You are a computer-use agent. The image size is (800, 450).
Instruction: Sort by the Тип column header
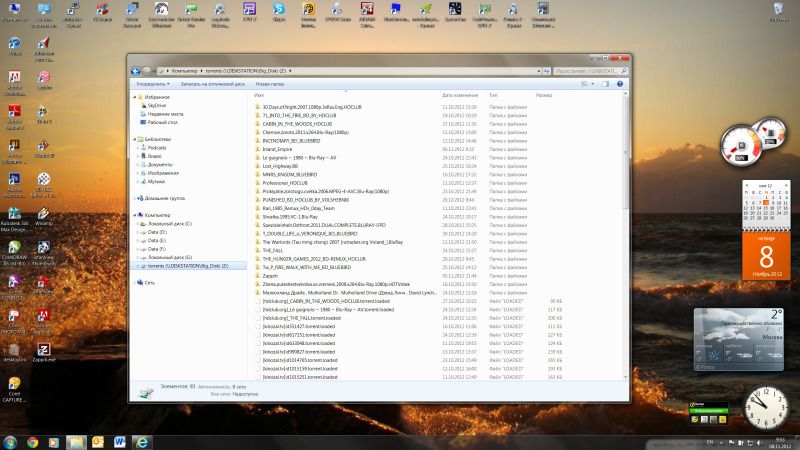coord(493,95)
